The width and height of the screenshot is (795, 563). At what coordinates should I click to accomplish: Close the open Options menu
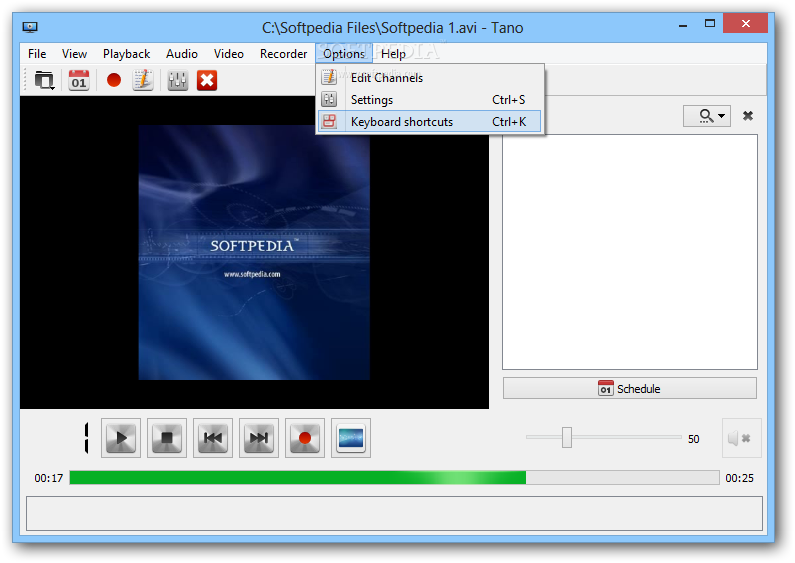[344, 54]
